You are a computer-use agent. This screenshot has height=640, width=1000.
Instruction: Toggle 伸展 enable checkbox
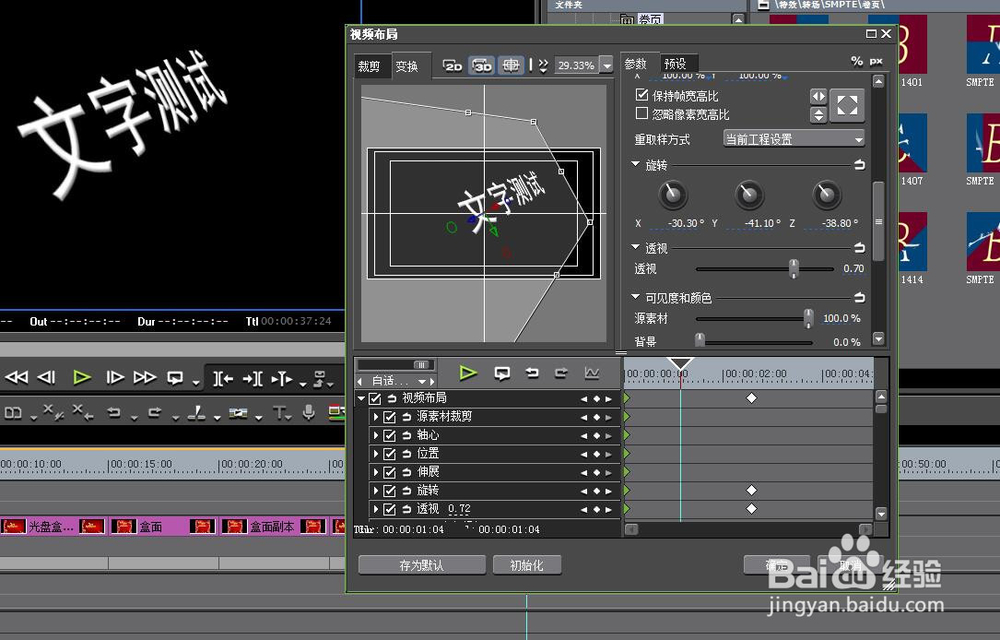tap(390, 473)
